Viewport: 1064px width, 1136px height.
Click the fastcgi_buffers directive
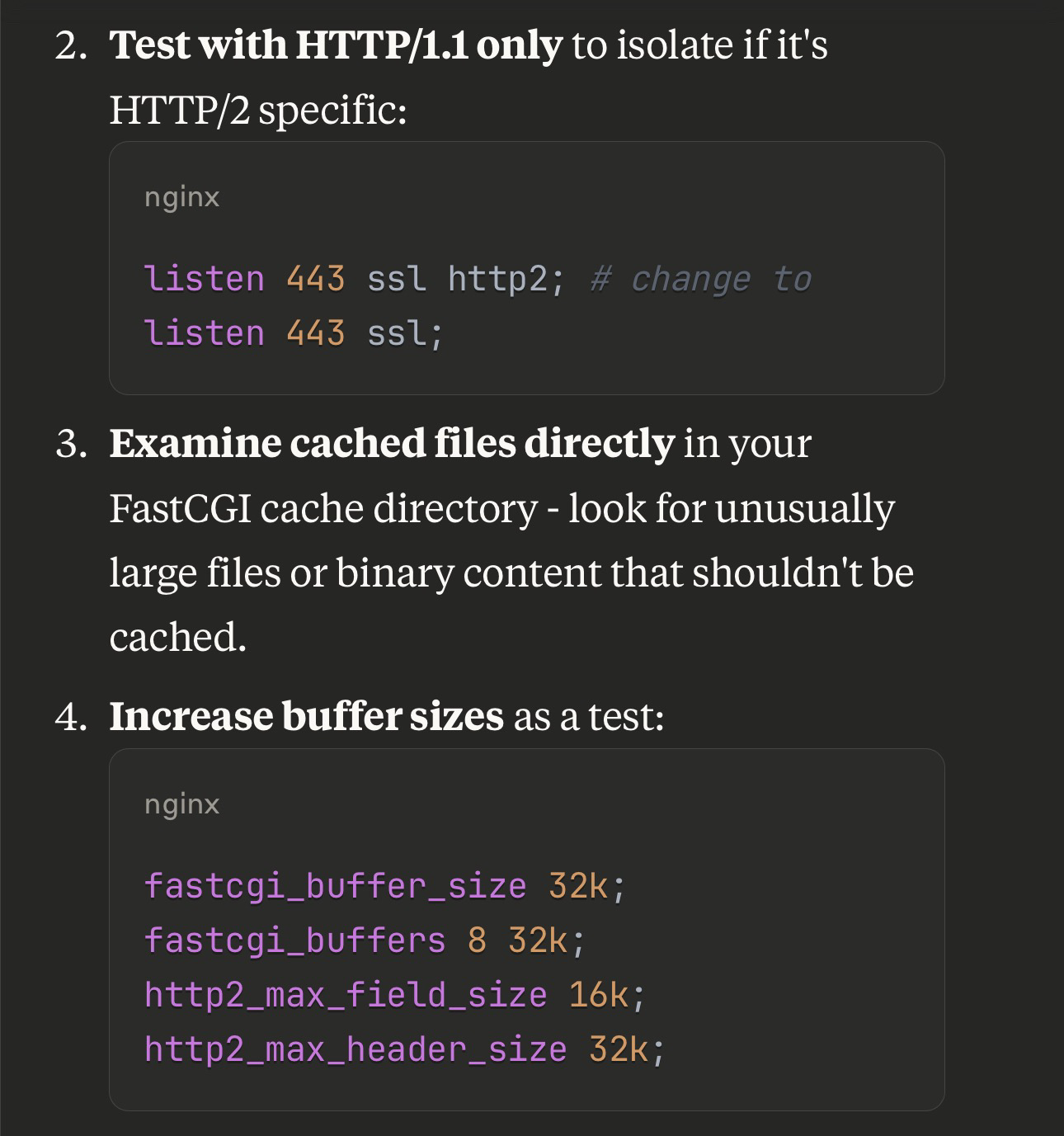tap(295, 940)
